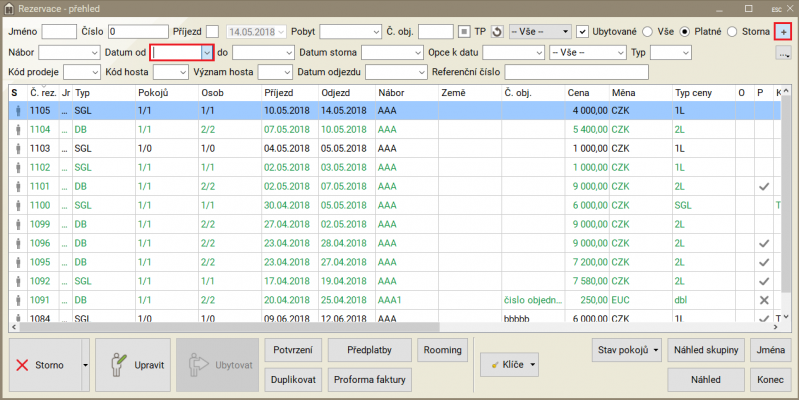Click the Cena column header
Viewport: 799px width, 400px height.
coord(578,92)
